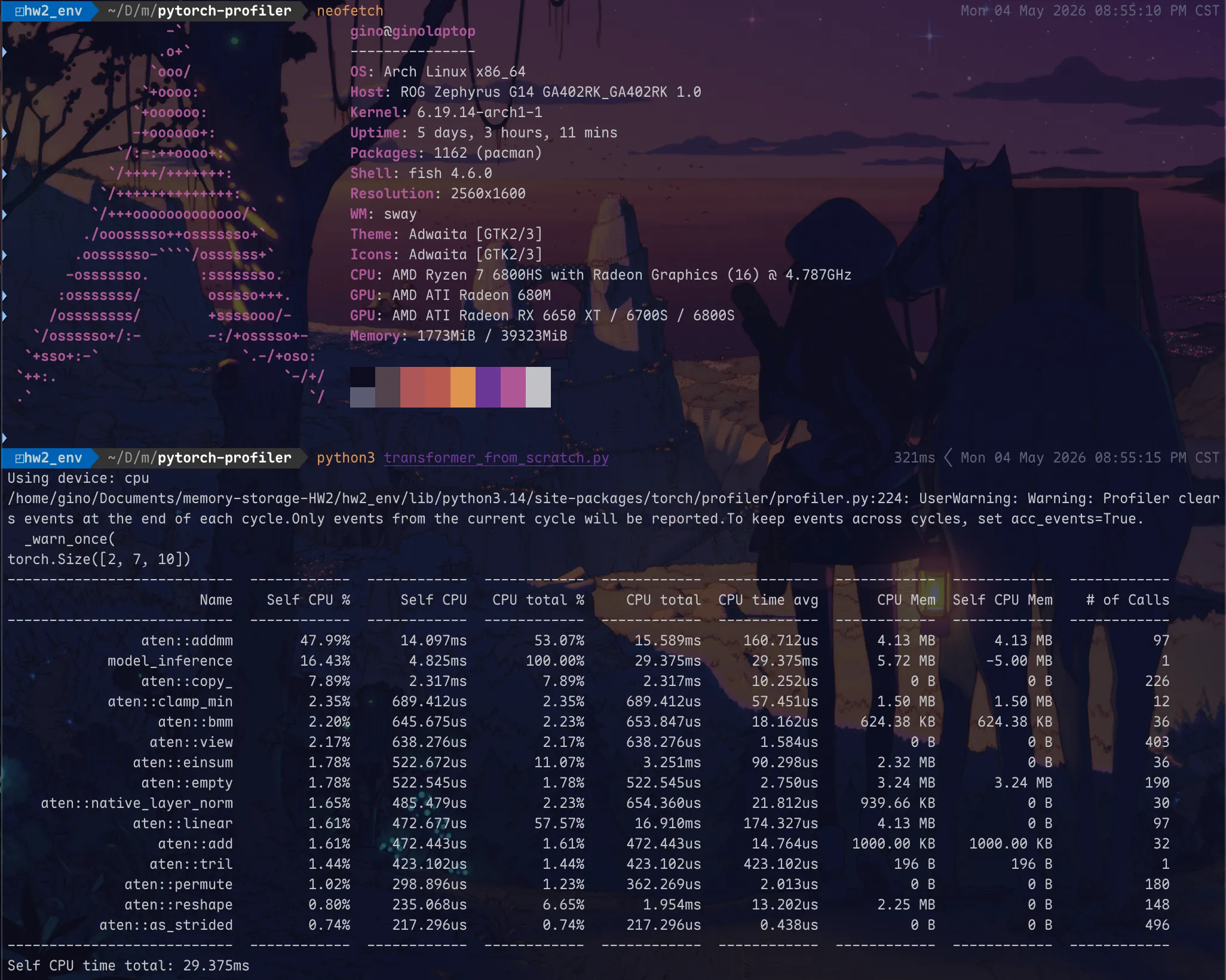Click the Memory: 1773MiB / 39323MiB line
1226x980 pixels.
point(459,336)
